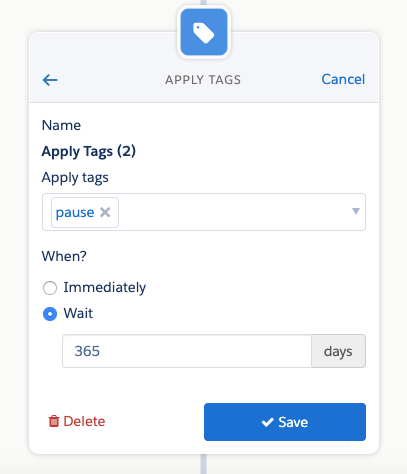Click the Immediately option label
This screenshot has height=474, width=407.
tap(105, 287)
